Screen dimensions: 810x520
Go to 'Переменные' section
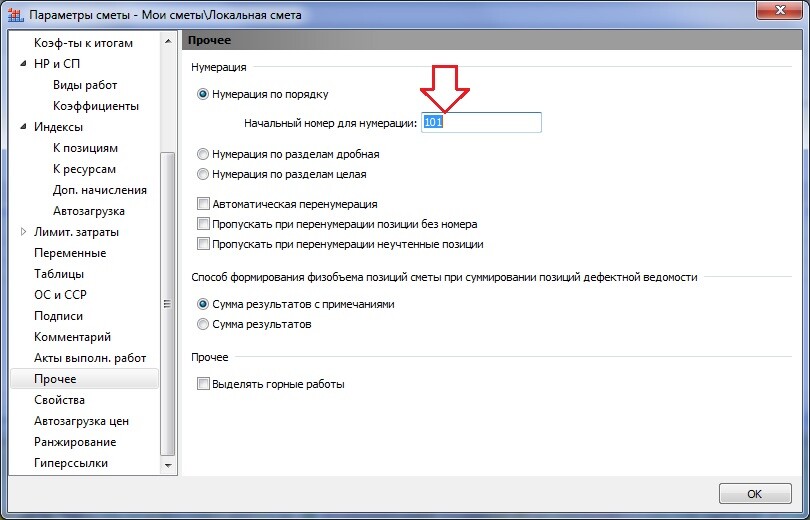tap(70, 253)
